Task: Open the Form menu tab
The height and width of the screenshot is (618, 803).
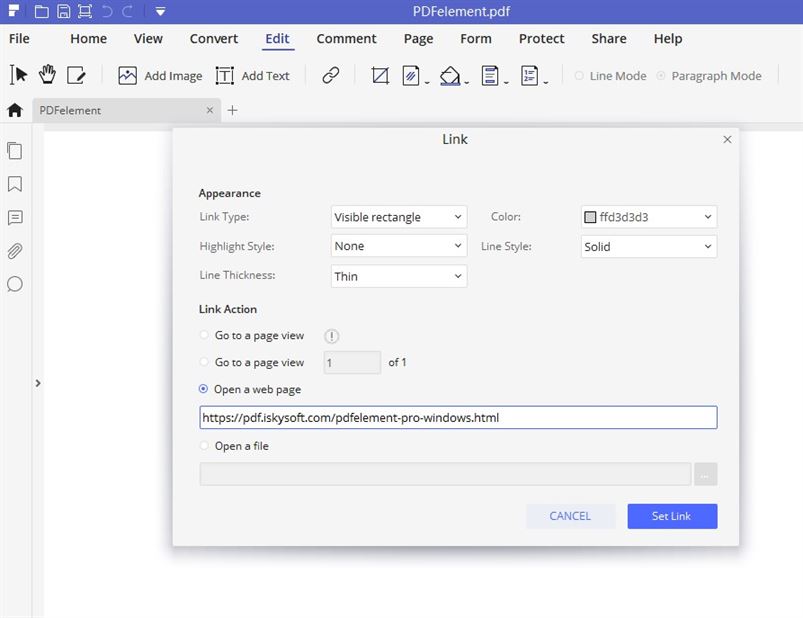Action: coord(476,39)
